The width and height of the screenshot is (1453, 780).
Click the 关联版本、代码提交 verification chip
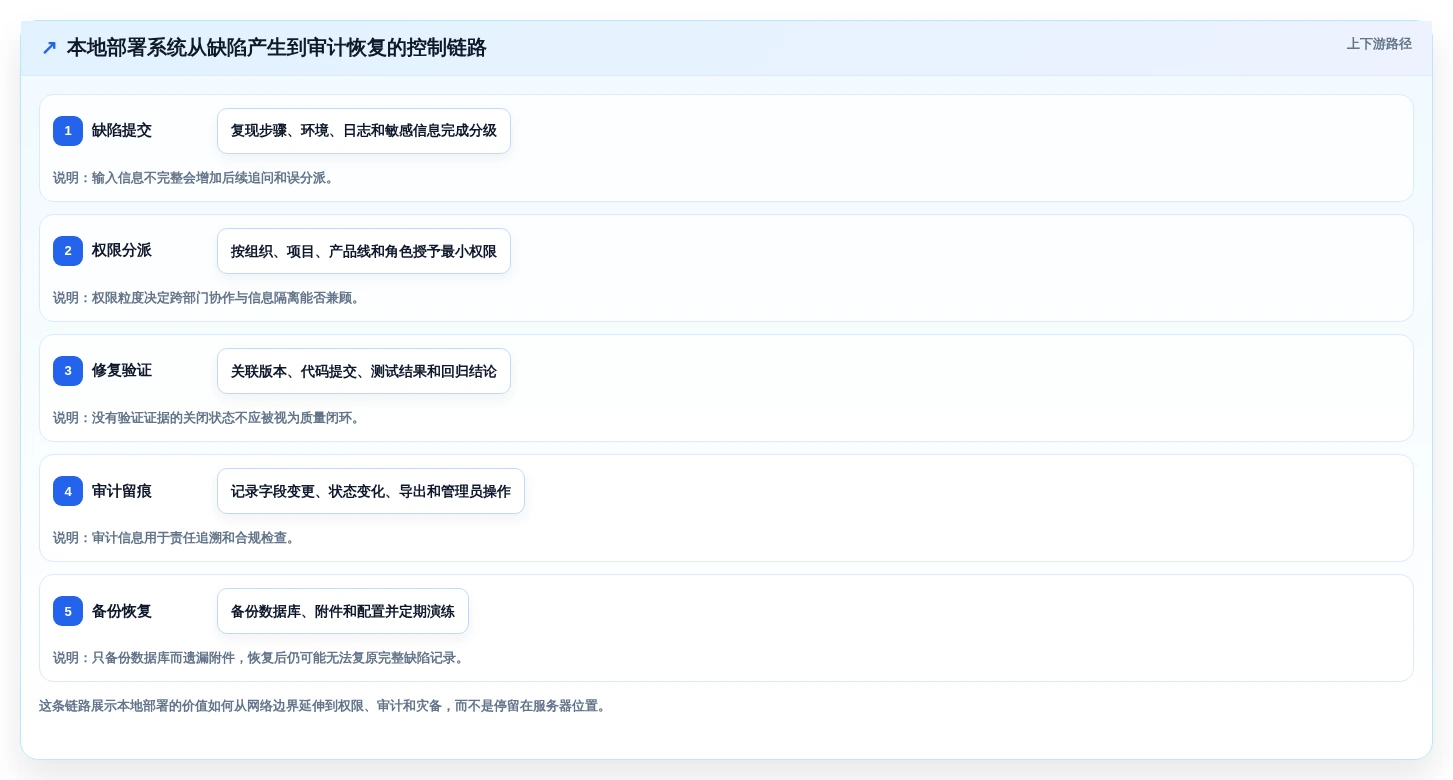pyautogui.click(x=364, y=371)
